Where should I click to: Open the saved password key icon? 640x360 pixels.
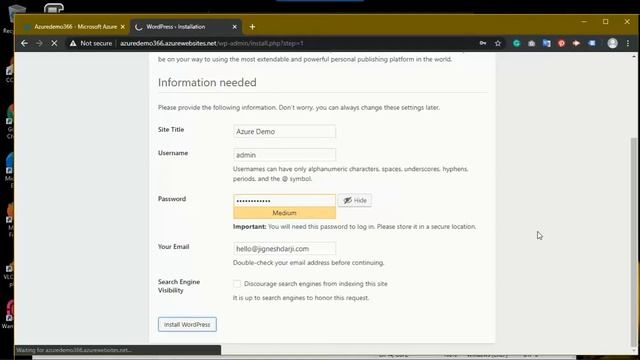tap(483, 43)
